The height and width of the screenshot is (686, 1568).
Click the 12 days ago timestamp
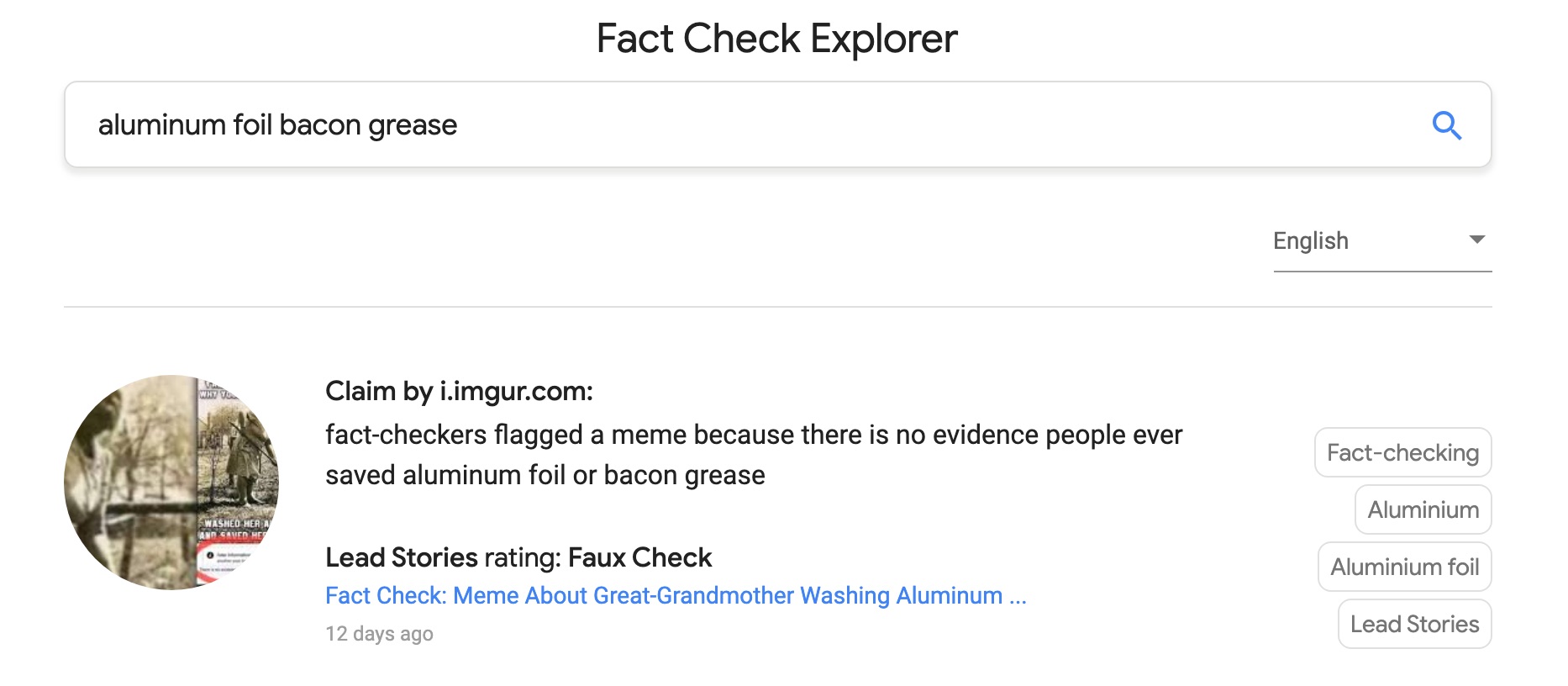(x=379, y=634)
